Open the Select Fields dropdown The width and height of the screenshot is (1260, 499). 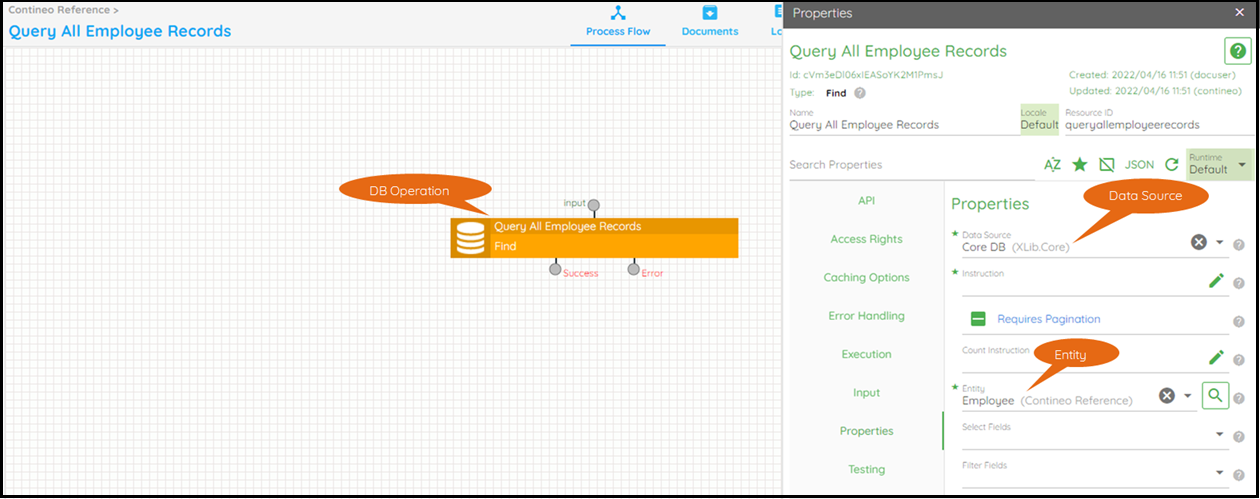point(1220,434)
